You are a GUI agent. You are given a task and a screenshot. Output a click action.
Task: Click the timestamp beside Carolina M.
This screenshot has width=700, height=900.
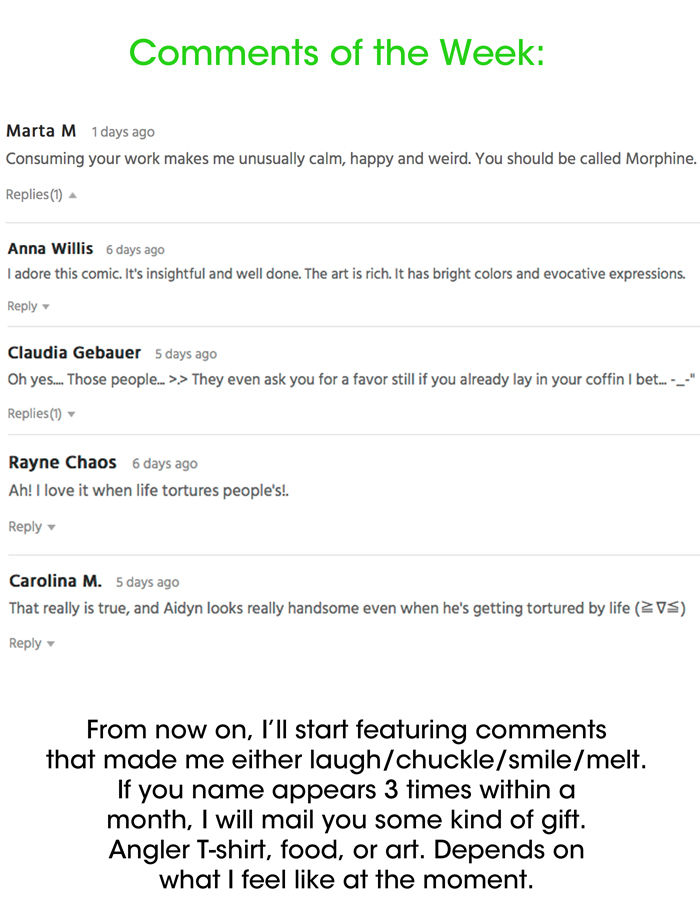coord(147,582)
